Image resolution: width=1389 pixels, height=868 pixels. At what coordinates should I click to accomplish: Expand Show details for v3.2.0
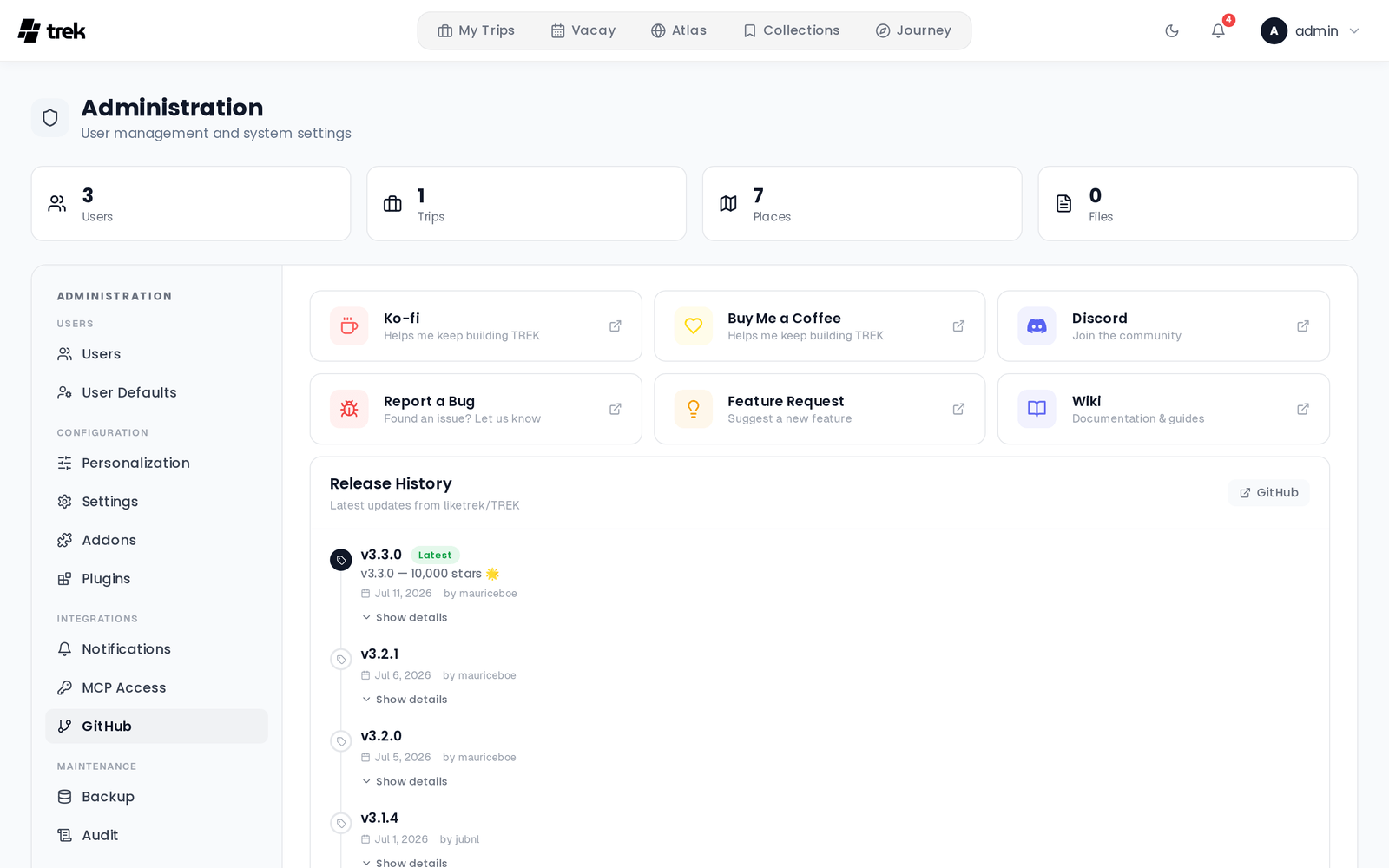point(405,782)
